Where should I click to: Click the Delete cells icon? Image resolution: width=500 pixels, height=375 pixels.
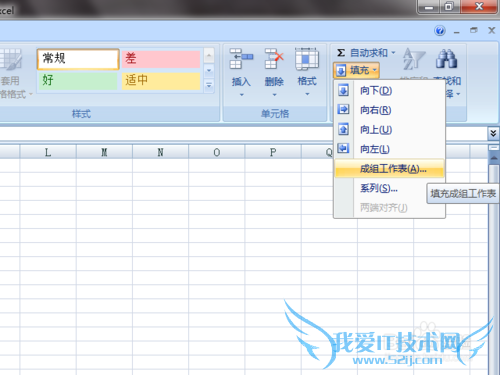(274, 59)
